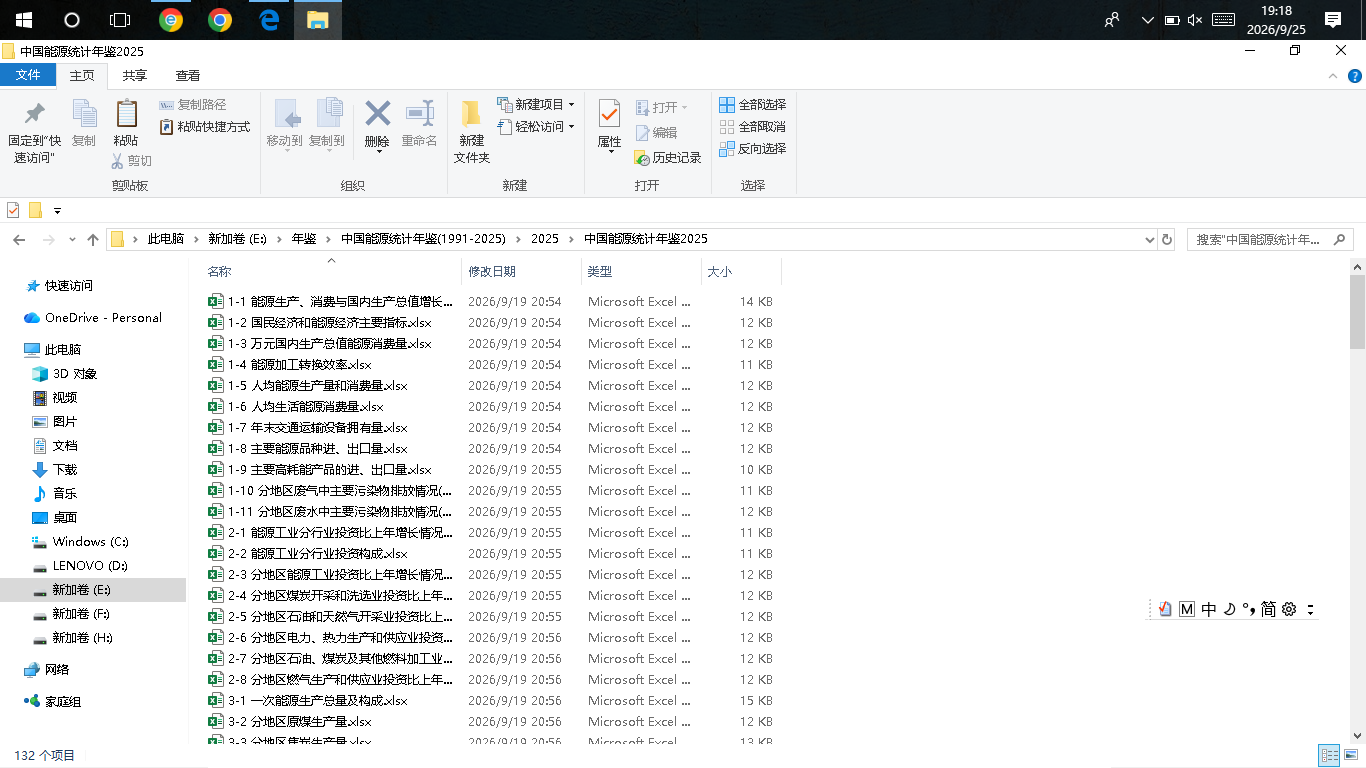
Task: Create a new folder with 新建文件夹
Action: click(471, 131)
